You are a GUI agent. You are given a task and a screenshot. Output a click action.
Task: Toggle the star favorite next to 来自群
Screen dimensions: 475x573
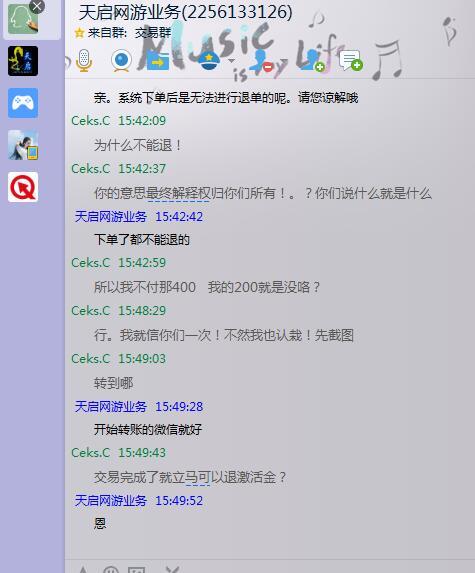click(79, 33)
